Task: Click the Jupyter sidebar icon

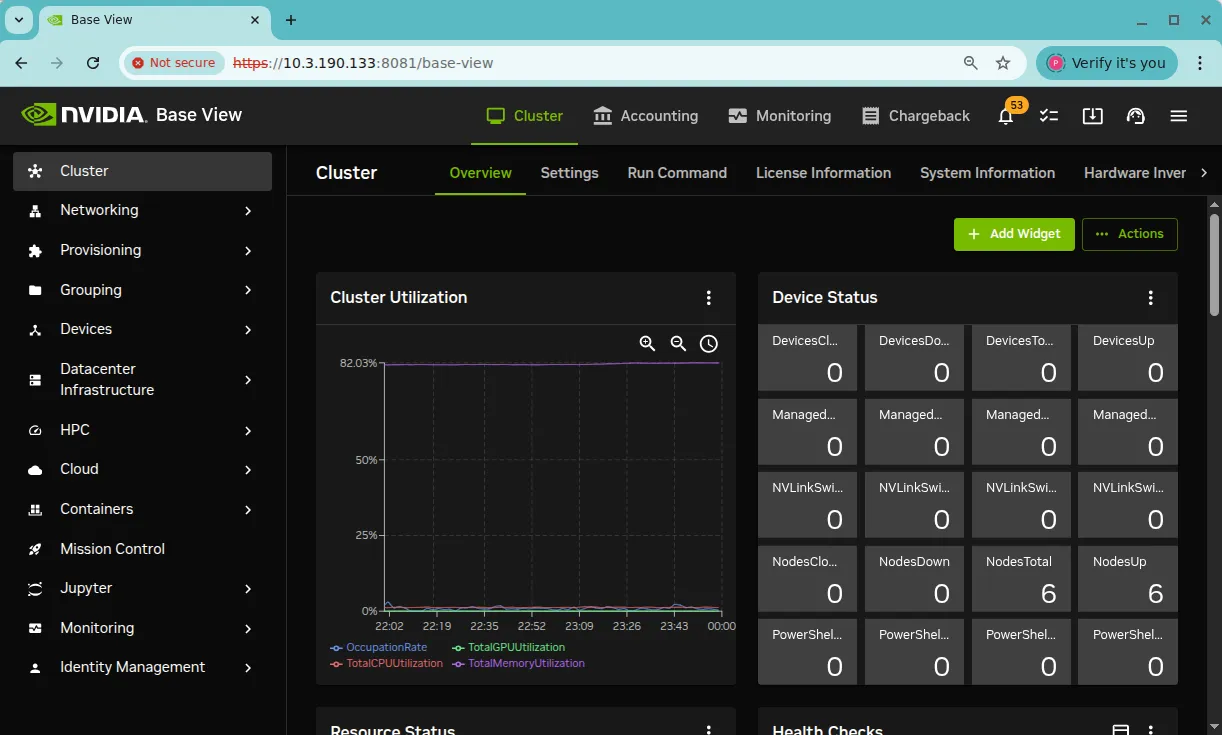Action: [36, 589]
